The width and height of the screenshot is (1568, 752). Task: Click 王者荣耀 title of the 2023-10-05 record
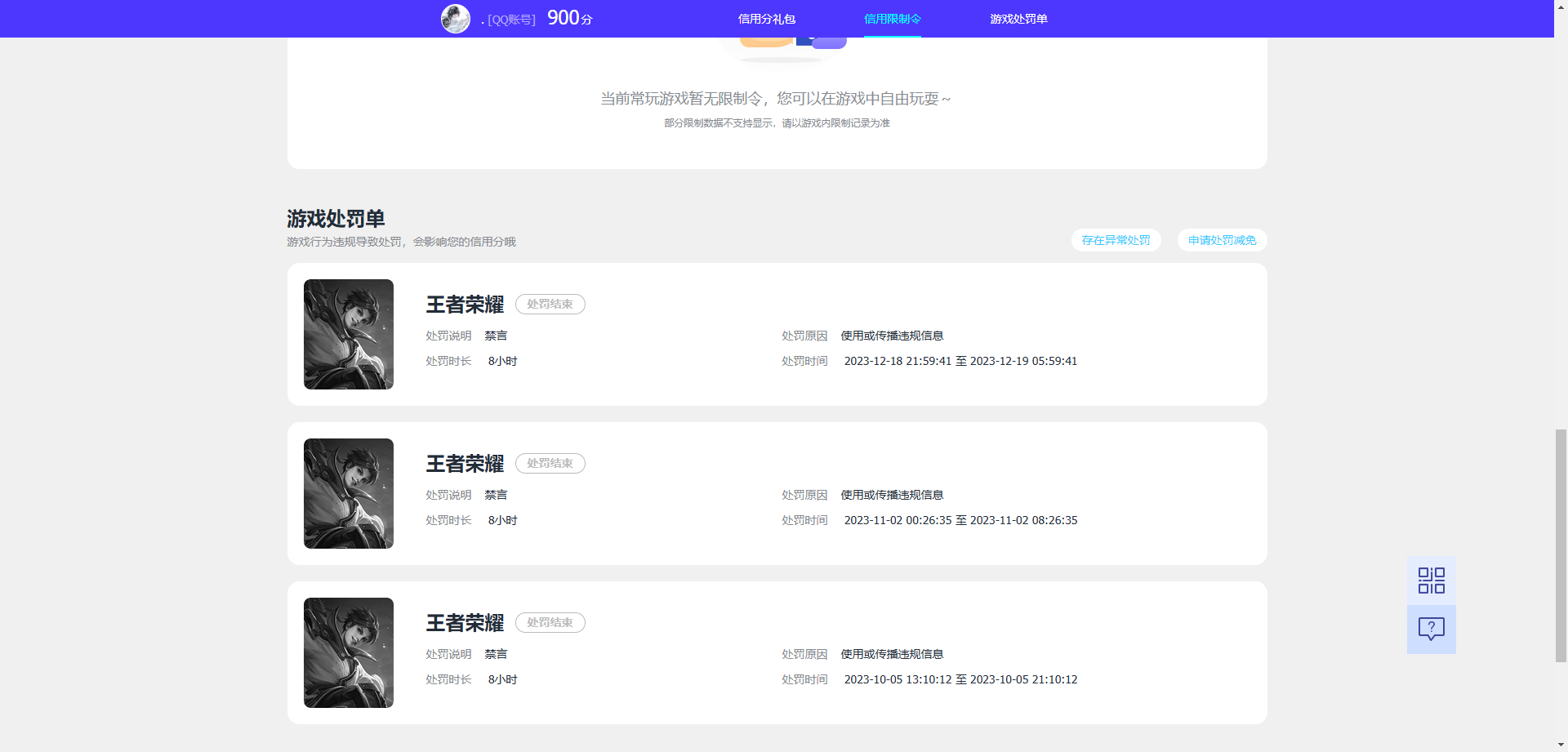(465, 623)
